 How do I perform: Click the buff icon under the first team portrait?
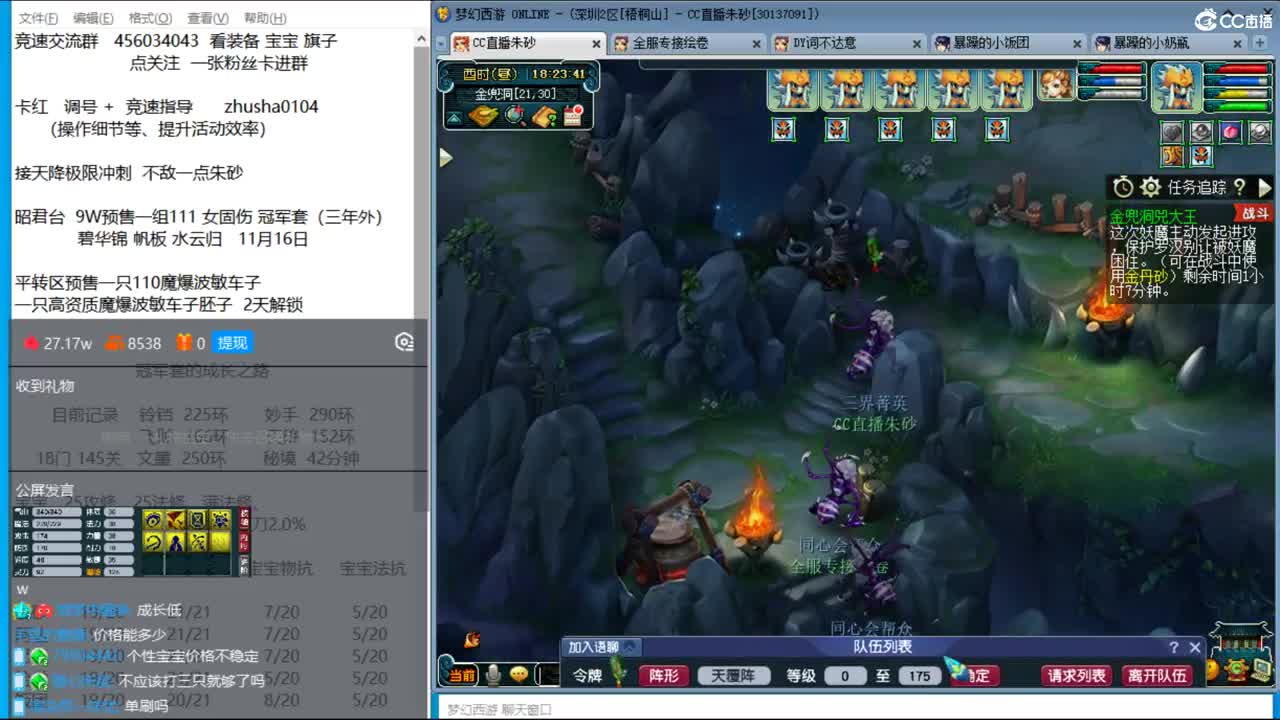(783, 129)
